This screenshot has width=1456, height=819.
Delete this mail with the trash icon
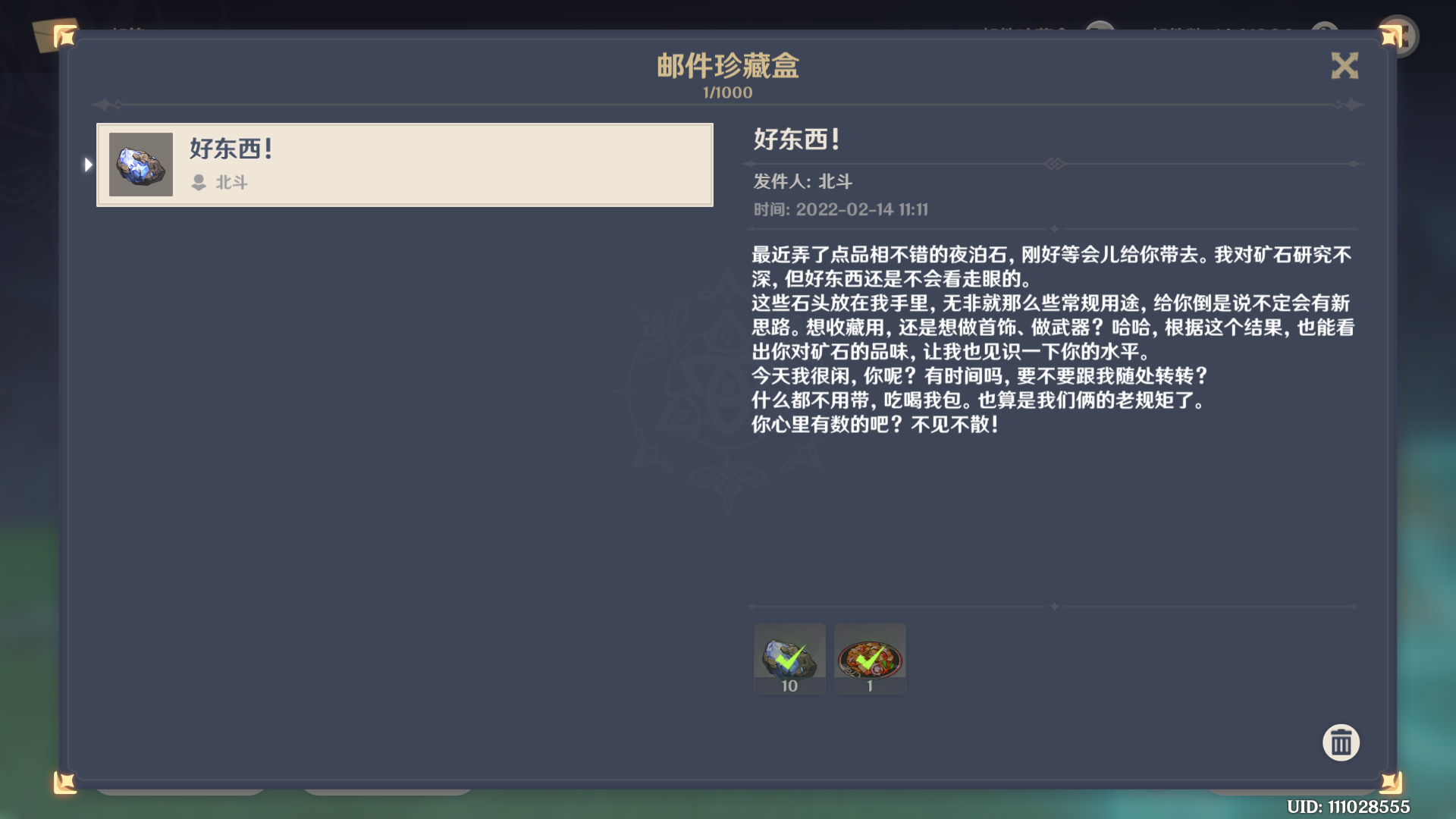point(1341,742)
